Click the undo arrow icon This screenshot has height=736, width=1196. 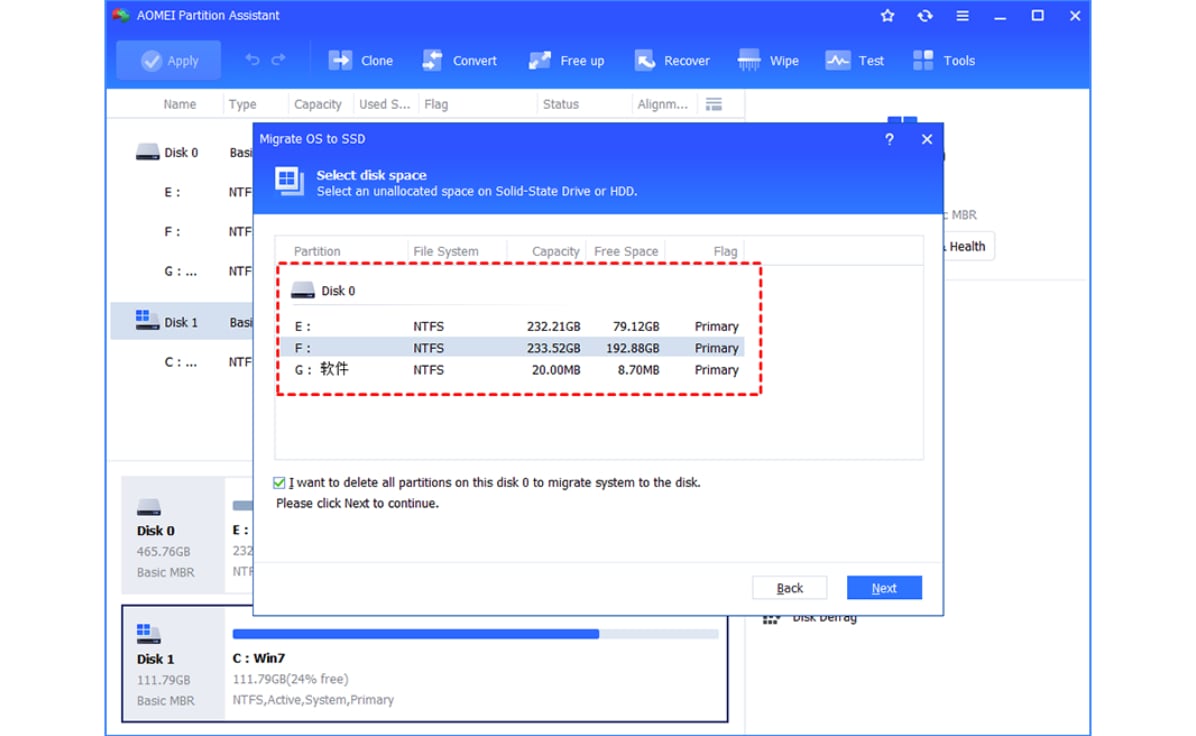(252, 59)
